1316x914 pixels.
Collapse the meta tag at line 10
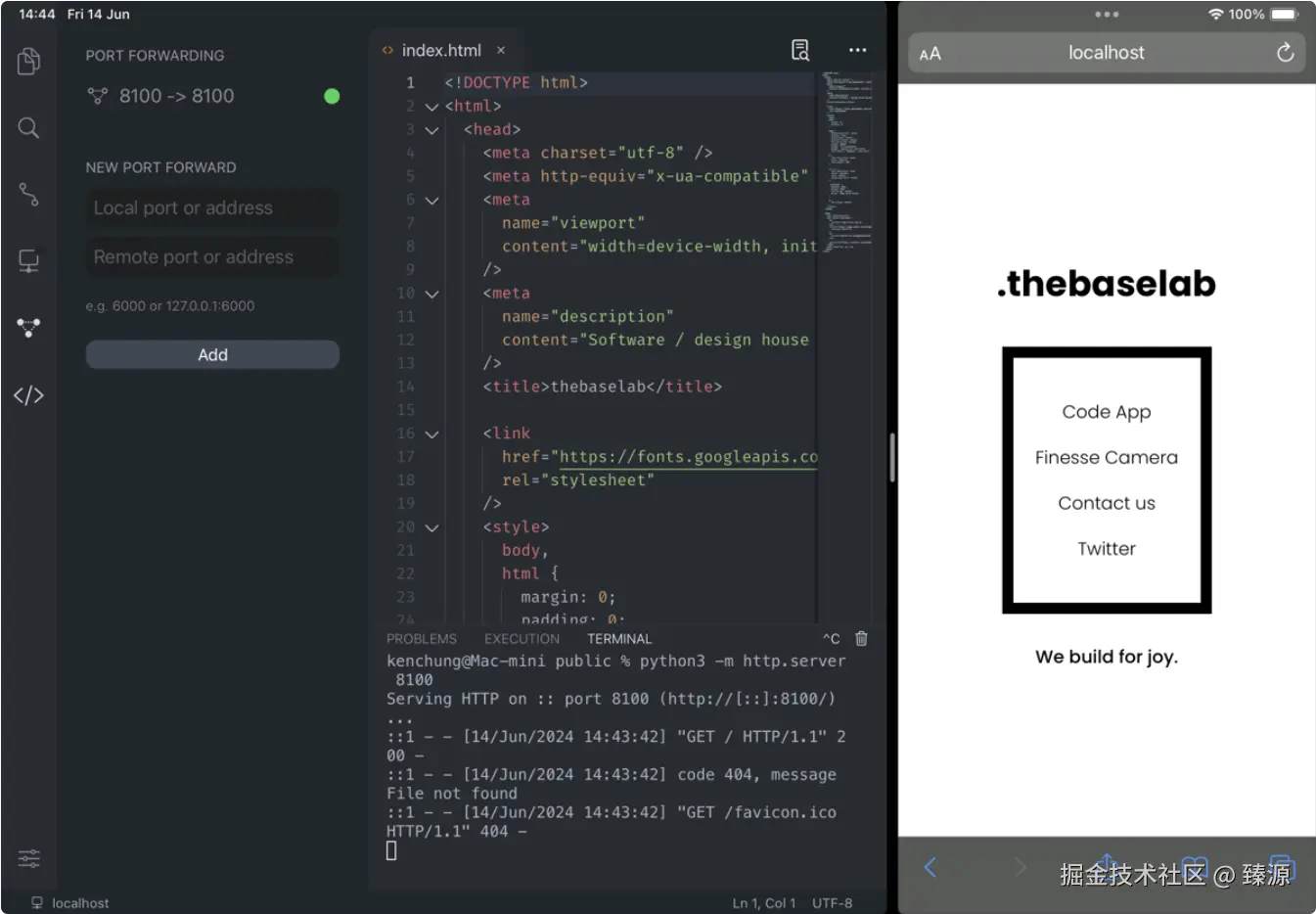click(431, 294)
